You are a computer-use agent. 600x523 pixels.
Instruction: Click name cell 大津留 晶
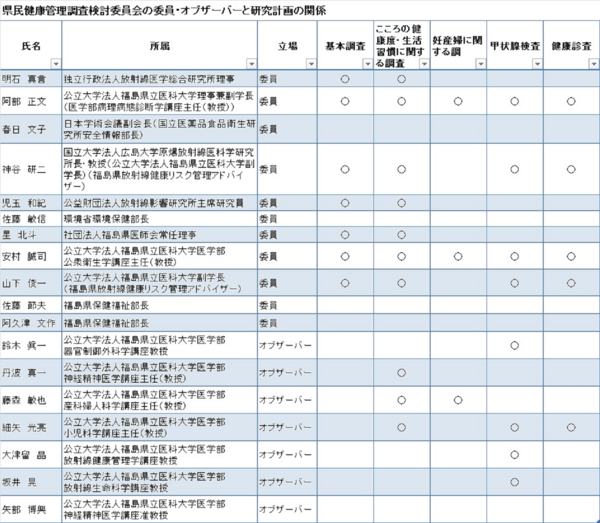click(31, 455)
